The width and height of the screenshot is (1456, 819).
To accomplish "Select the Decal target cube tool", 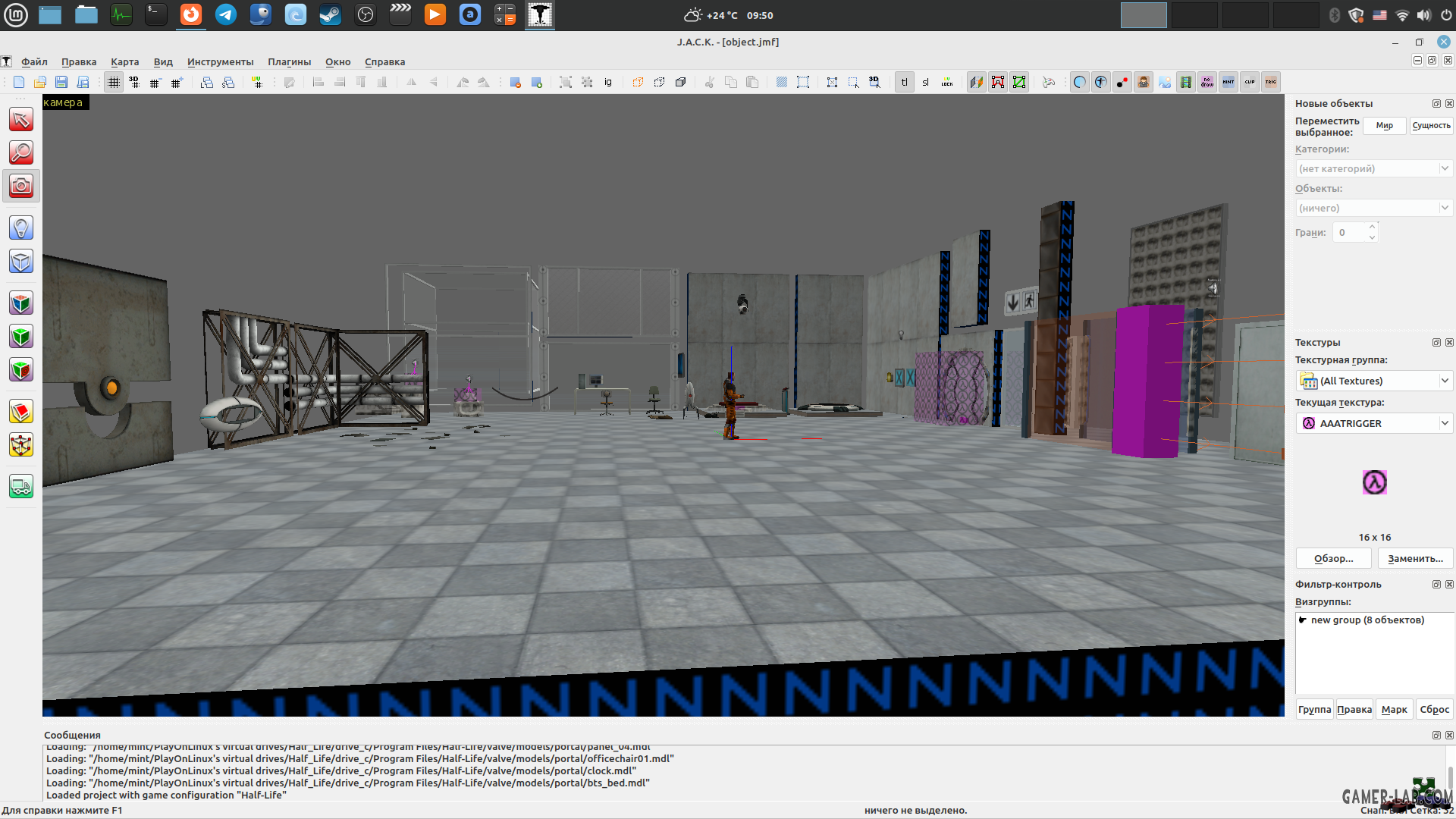I will (21, 370).
